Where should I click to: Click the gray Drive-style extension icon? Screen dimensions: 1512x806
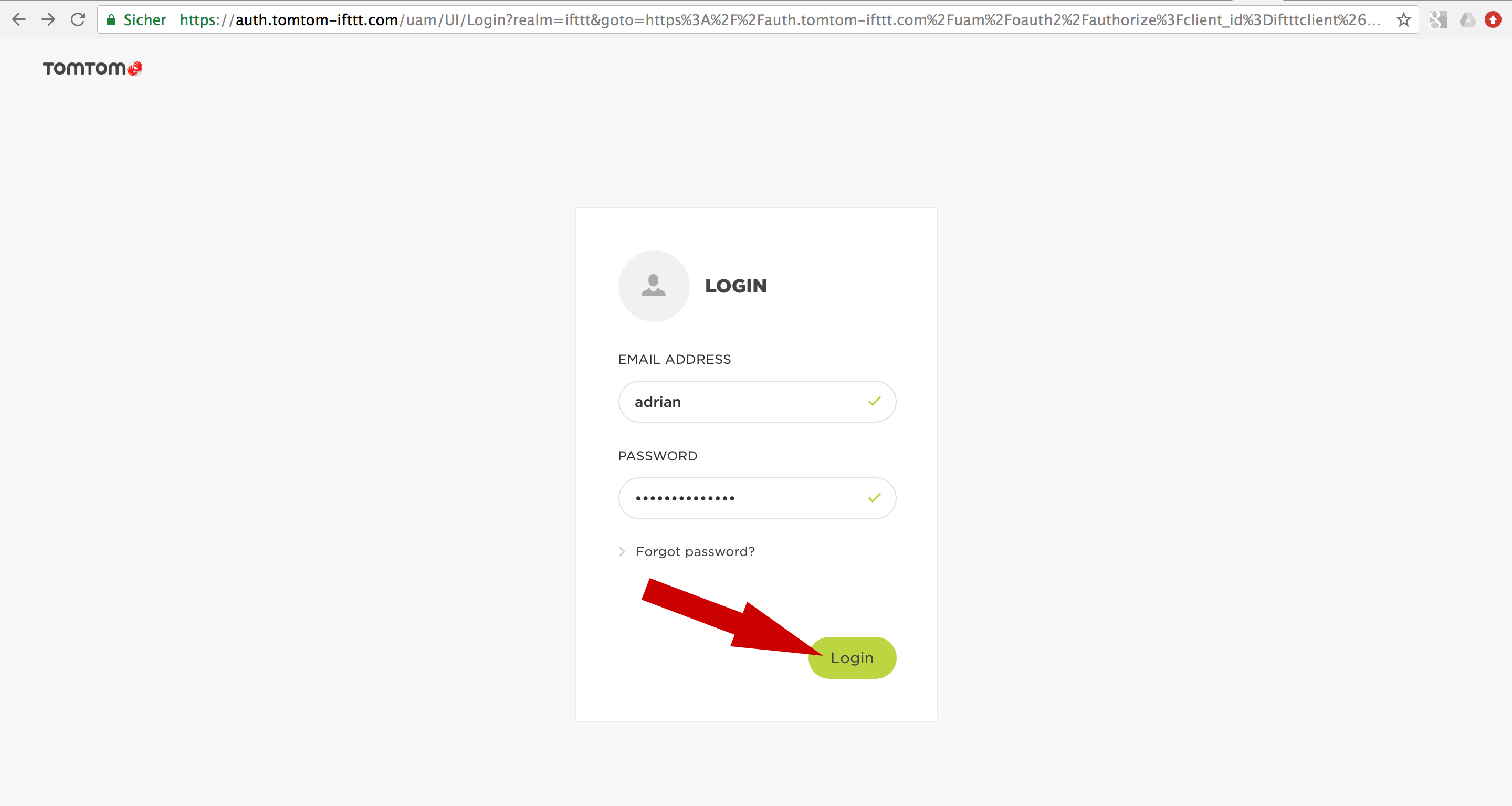(x=1467, y=20)
